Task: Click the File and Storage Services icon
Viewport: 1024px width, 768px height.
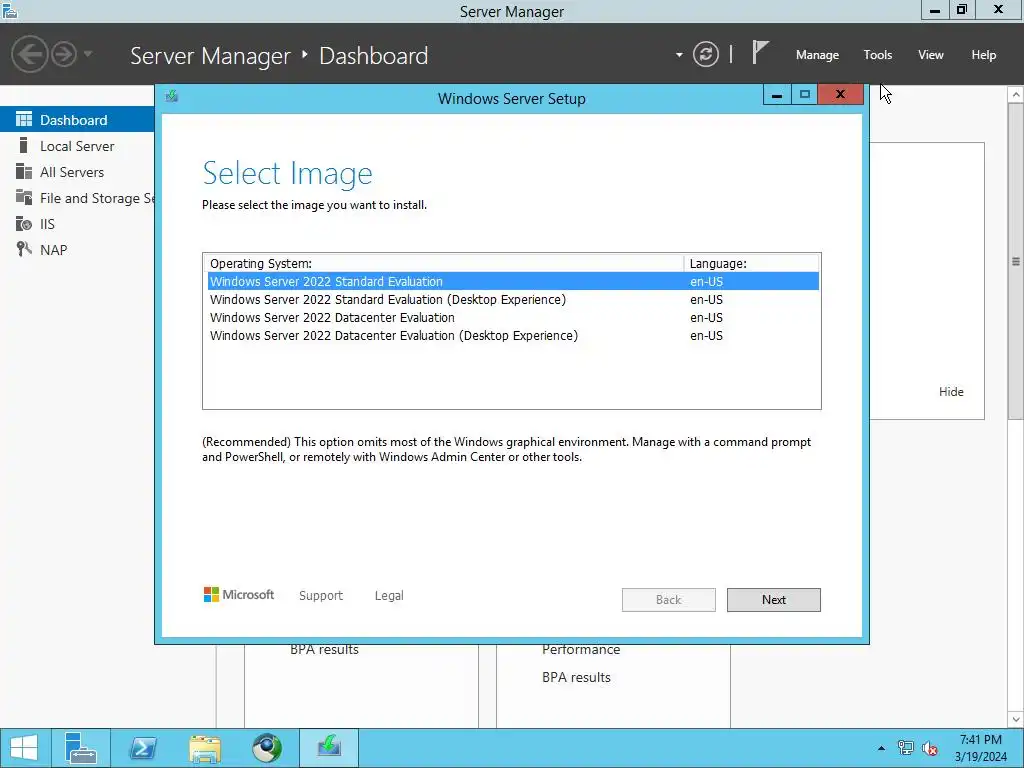Action: [x=24, y=197]
